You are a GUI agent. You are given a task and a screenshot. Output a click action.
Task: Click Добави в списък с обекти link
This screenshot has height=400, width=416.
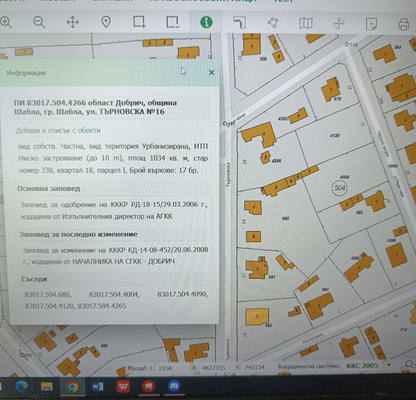58,130
